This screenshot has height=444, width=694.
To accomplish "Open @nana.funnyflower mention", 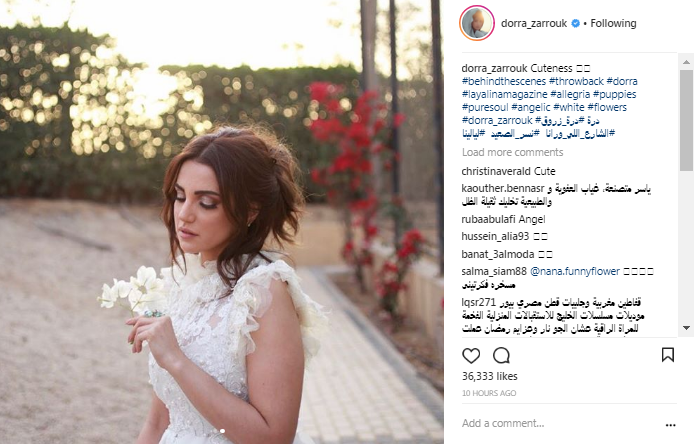I will pyautogui.click(x=574, y=271).
